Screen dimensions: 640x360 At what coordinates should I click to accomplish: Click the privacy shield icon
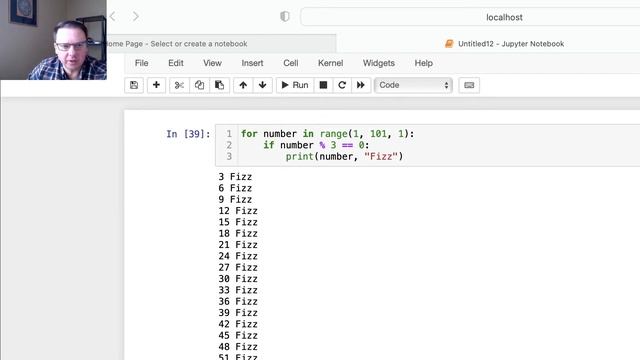click(284, 16)
